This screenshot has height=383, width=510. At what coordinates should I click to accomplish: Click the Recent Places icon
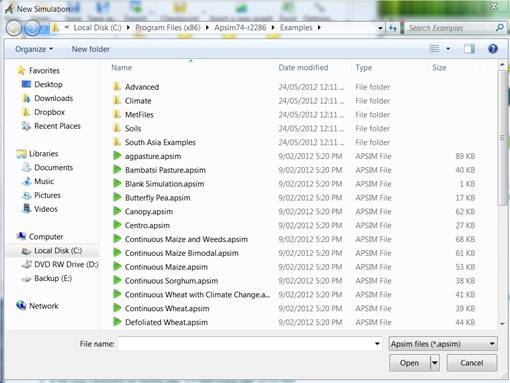coord(26,126)
